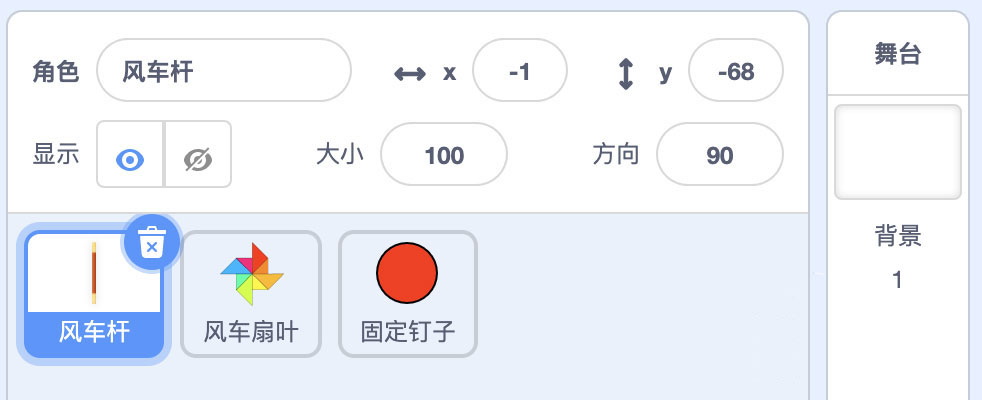Click the x position input field
Screen dimensions: 982x400
pos(519,71)
